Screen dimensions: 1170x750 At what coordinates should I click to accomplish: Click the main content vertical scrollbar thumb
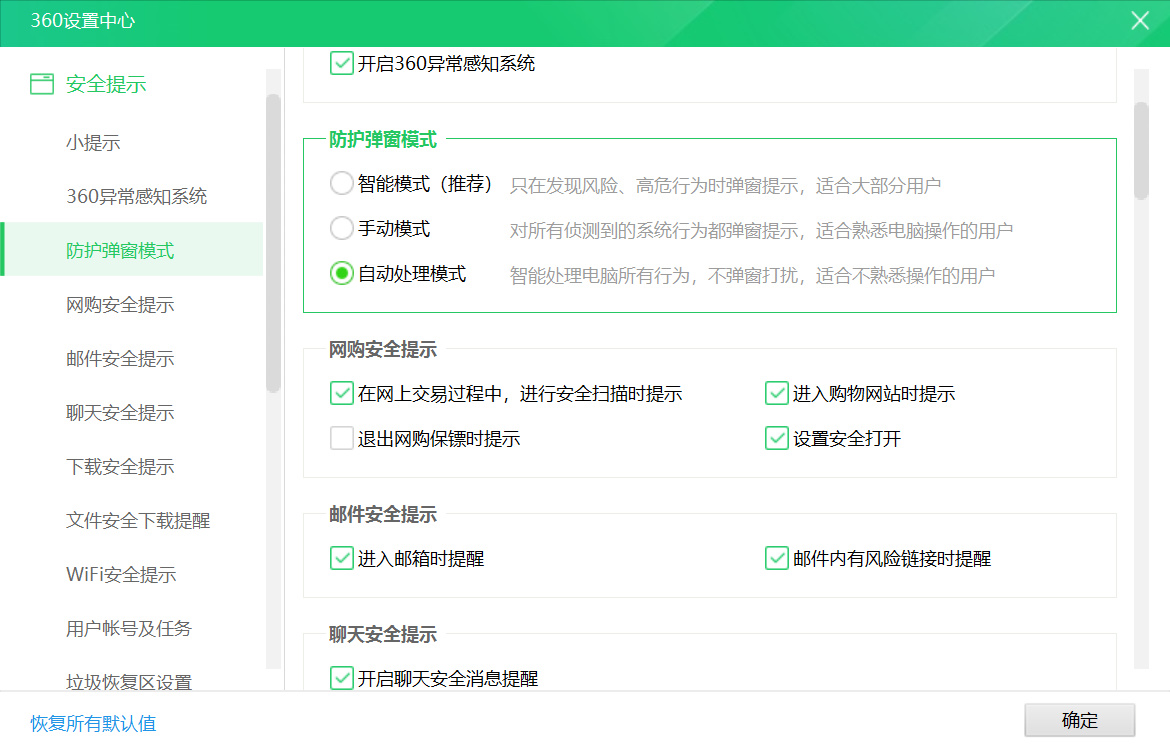click(1141, 151)
